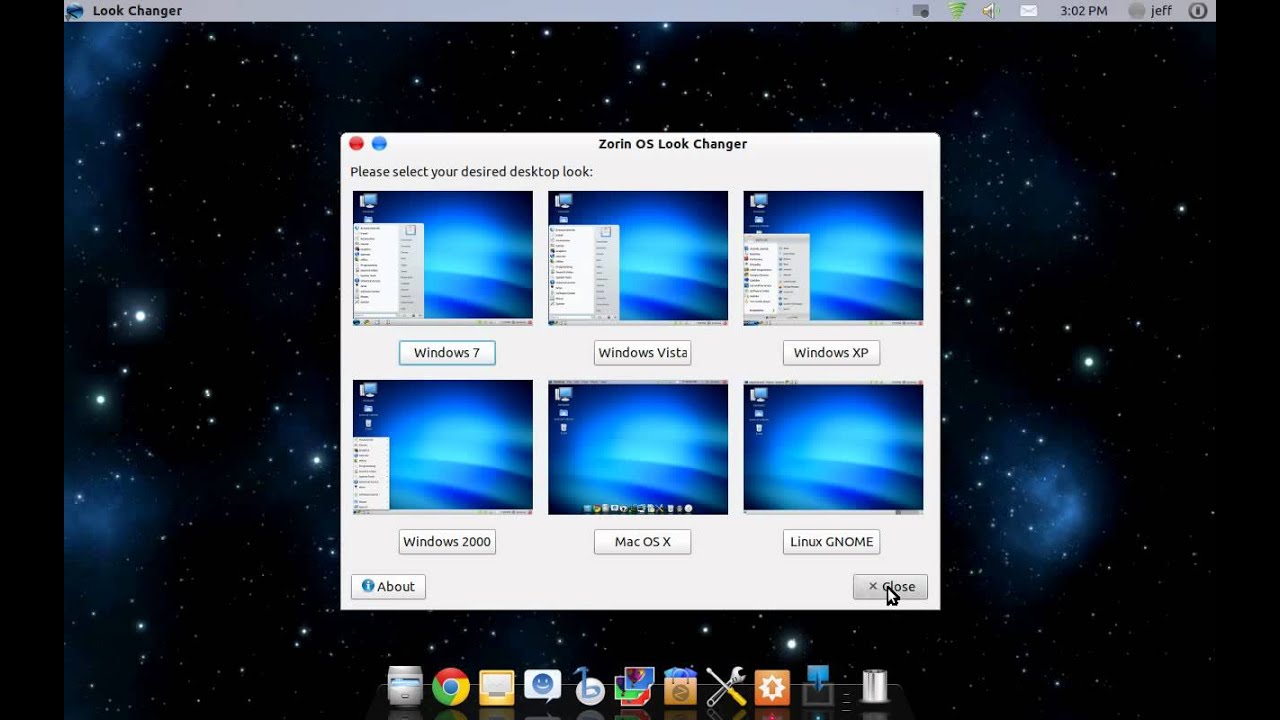Click Look Changer title in top panel
The image size is (1280, 720).
pos(137,11)
